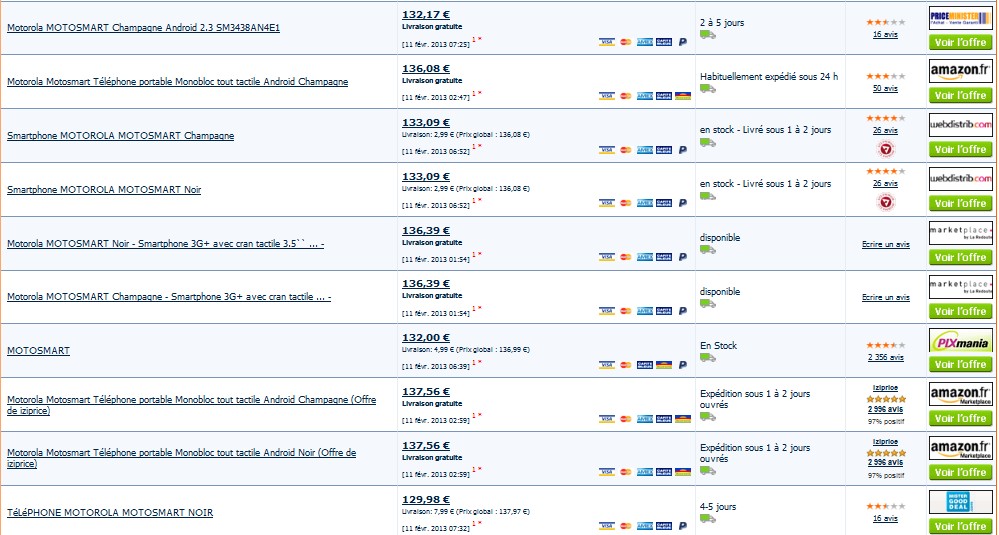Click the 129,98 € price link
Viewport: 999px width, 535px height.
[x=426, y=500]
